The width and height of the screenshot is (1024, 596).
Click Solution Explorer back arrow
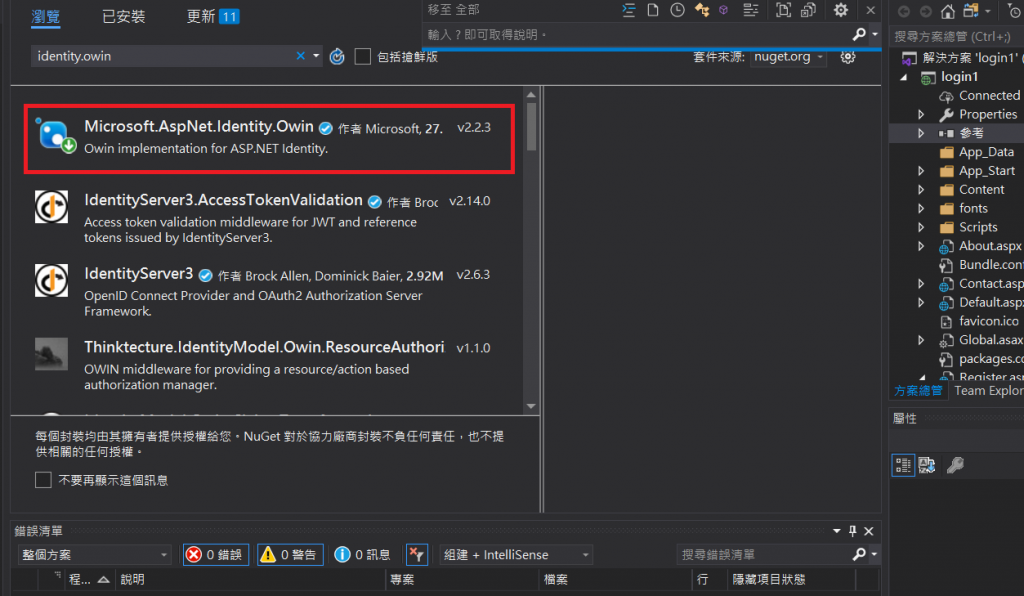tap(904, 11)
